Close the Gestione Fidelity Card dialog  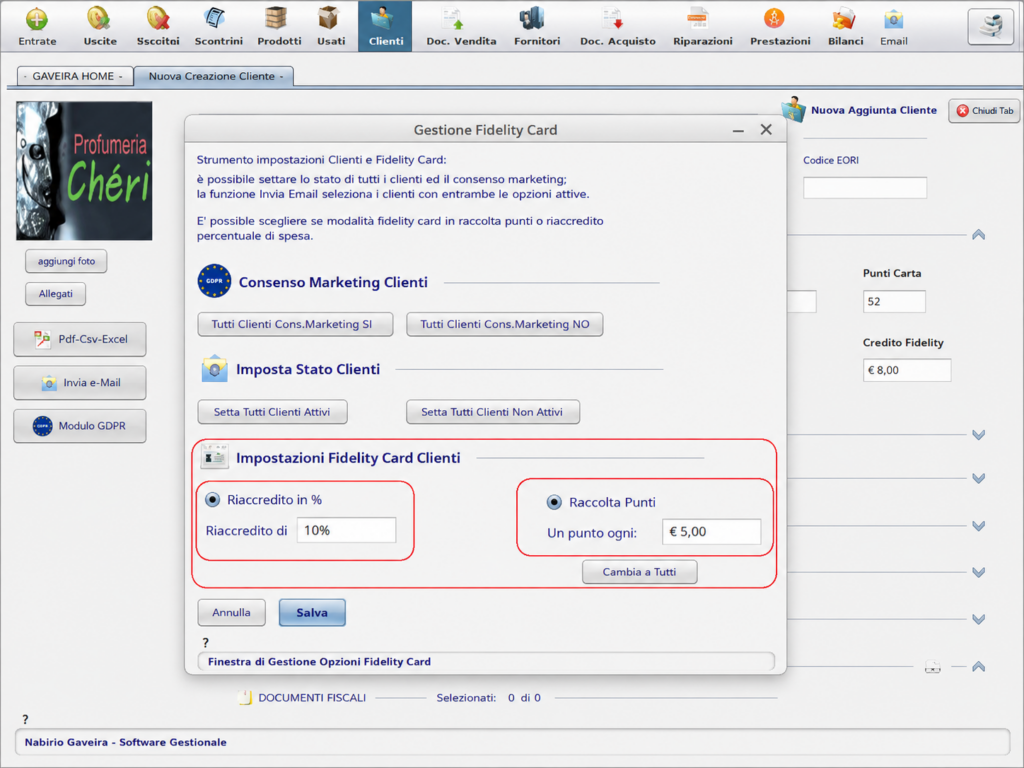[766, 129]
